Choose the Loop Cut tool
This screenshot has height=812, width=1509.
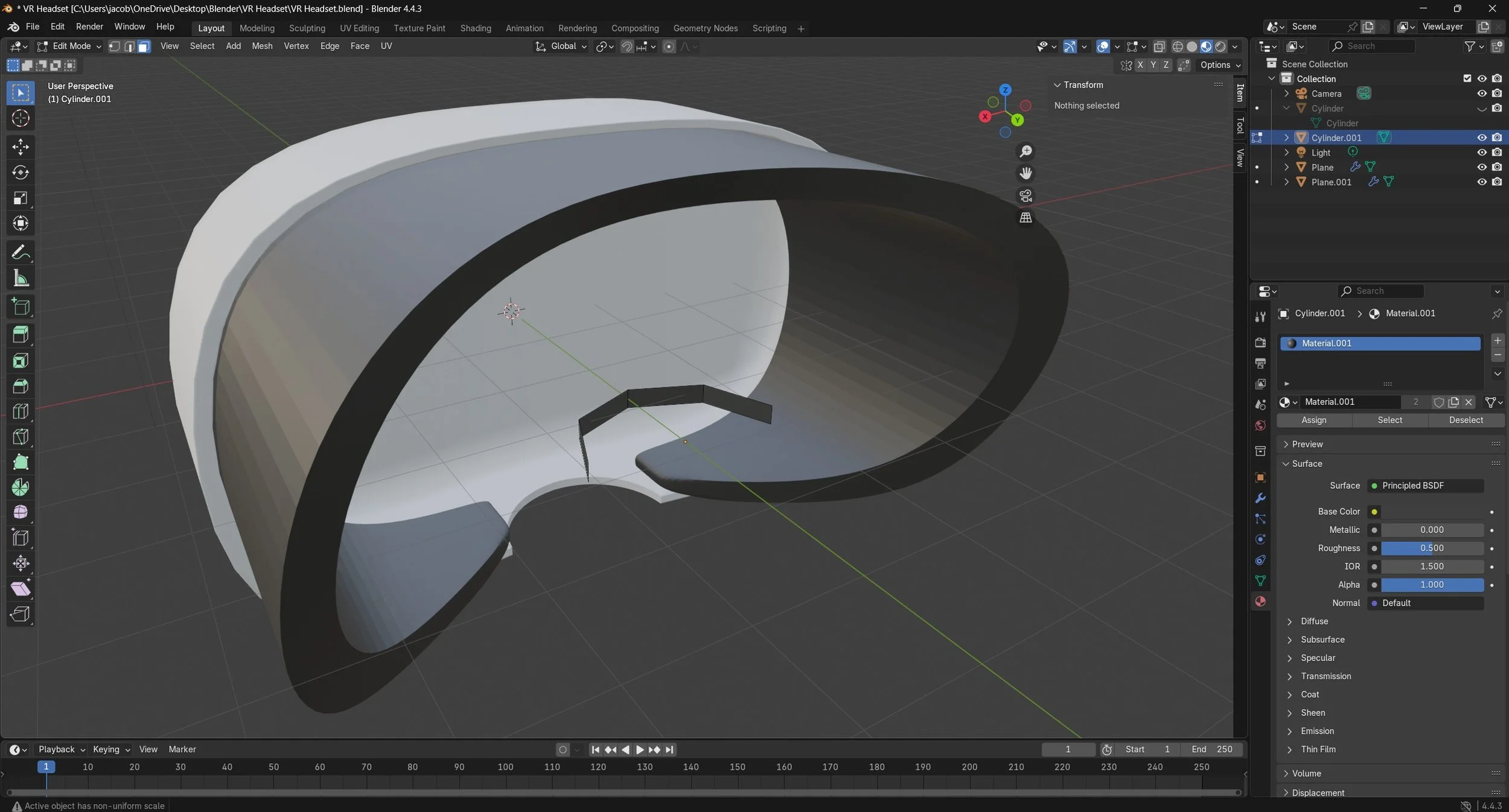pyautogui.click(x=21, y=411)
